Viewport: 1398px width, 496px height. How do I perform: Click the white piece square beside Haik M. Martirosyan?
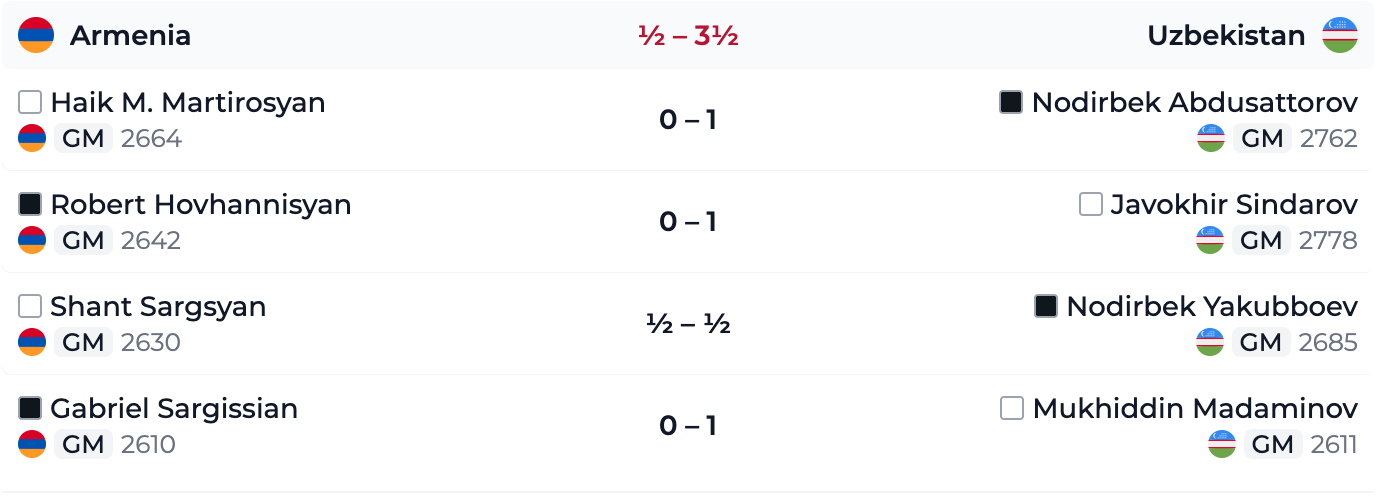tap(31, 102)
